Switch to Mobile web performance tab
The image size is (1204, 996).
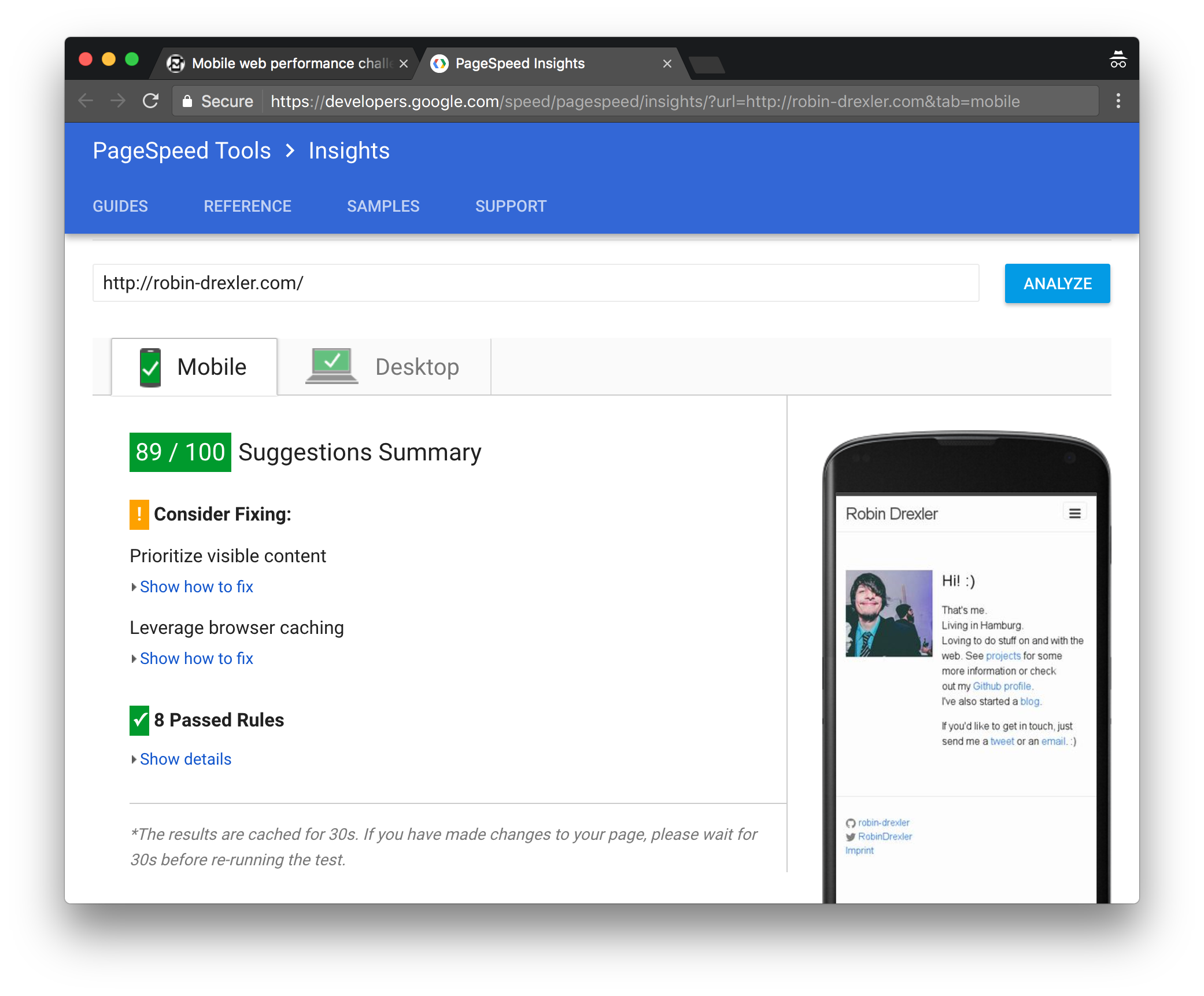click(x=285, y=64)
